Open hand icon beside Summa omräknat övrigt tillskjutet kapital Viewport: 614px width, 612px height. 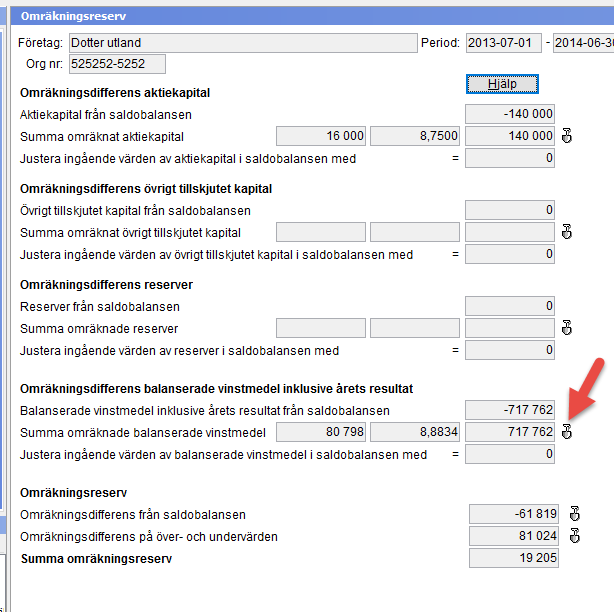pyautogui.click(x=567, y=232)
